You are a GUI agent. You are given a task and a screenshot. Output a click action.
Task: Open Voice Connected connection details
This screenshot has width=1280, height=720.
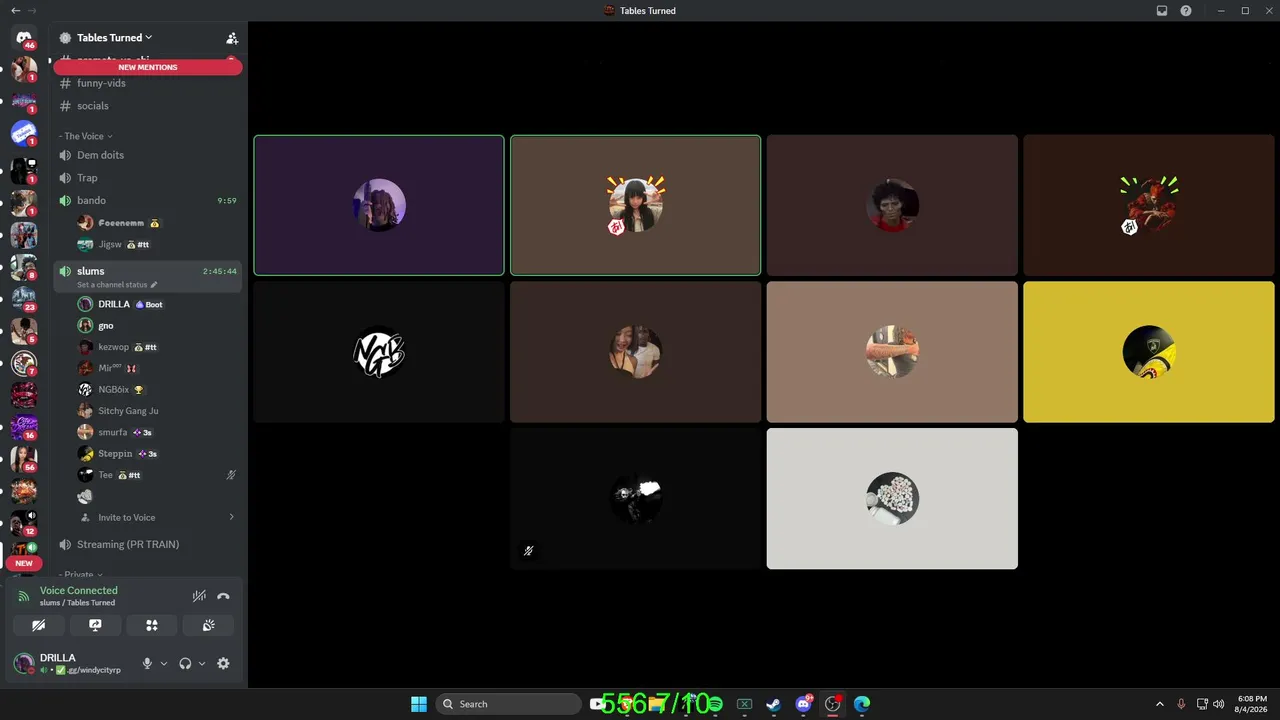(78, 590)
